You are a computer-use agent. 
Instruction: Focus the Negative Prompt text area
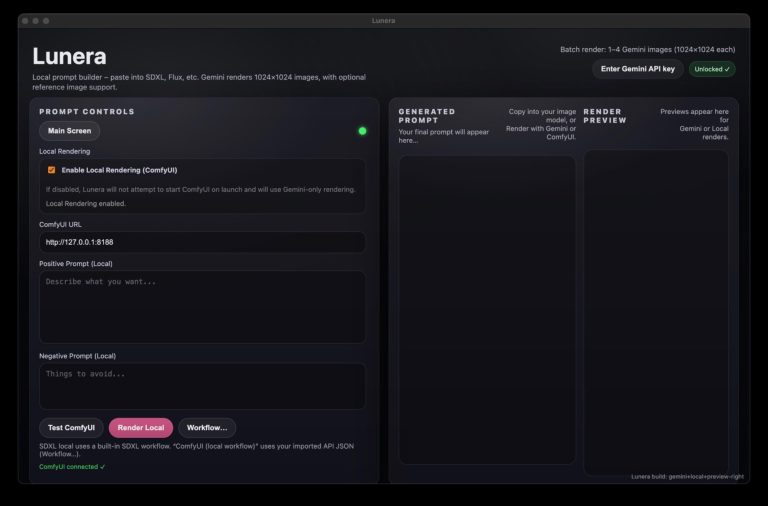(x=202, y=385)
